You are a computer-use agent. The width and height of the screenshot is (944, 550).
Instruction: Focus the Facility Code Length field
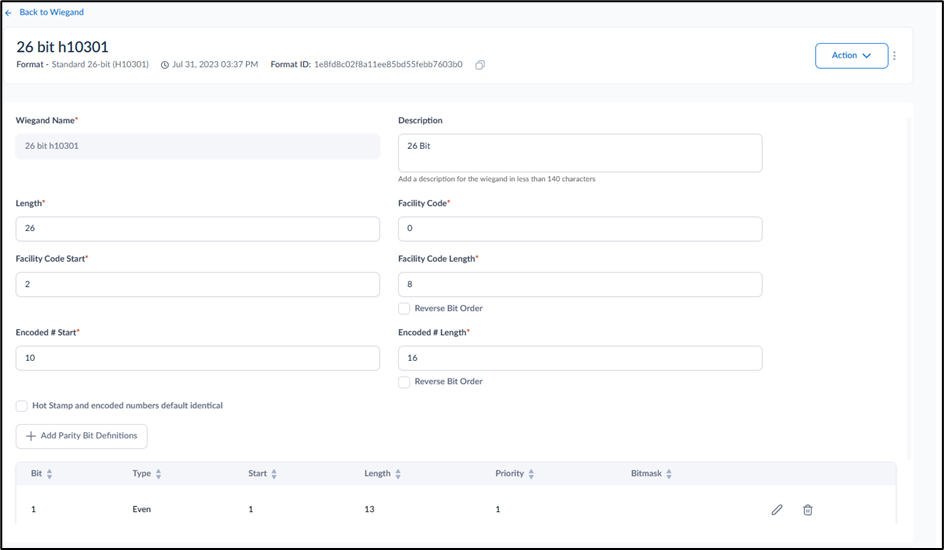580,285
